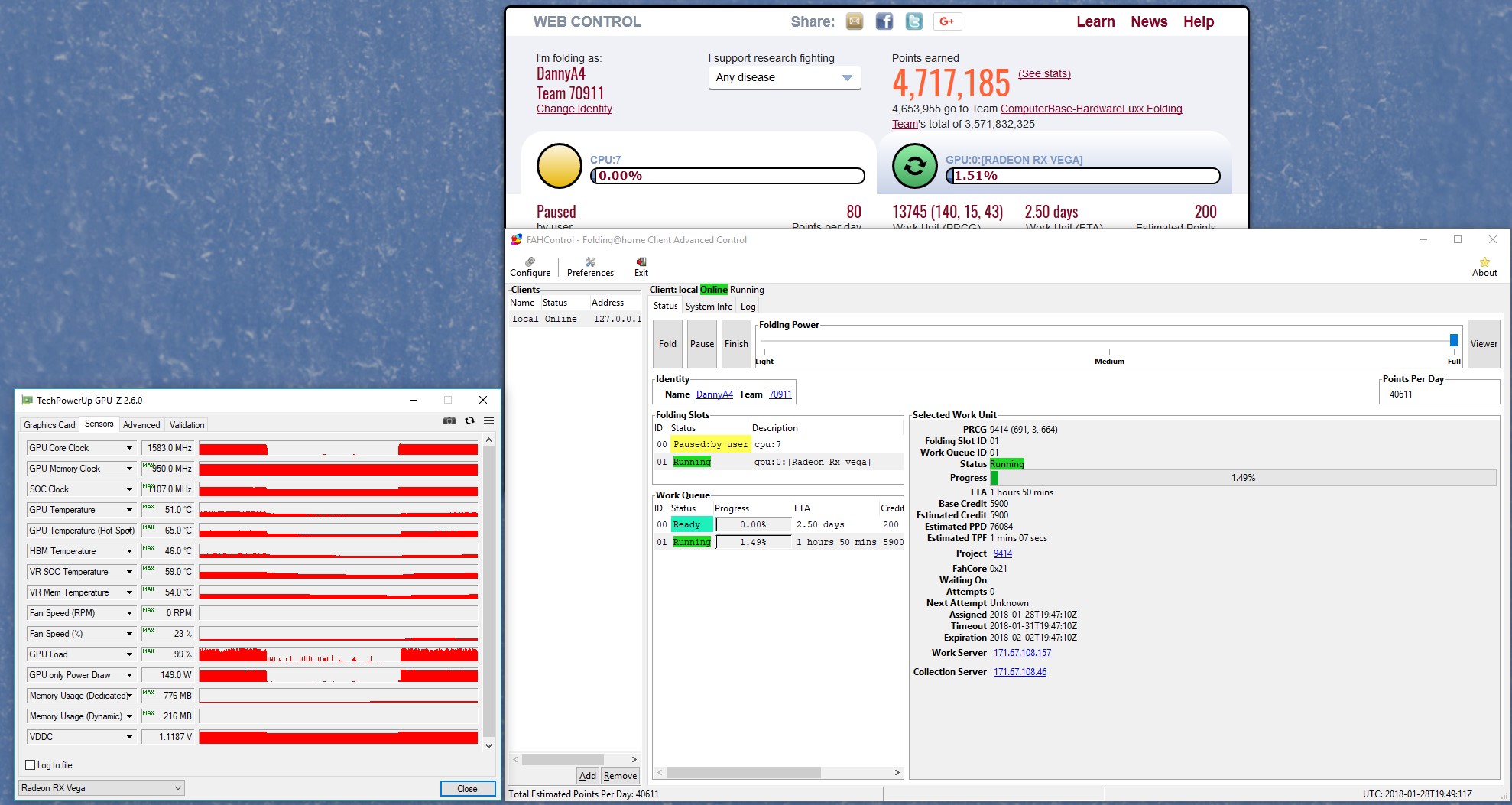Select folding slot 00 Paused:by user

pos(778,444)
